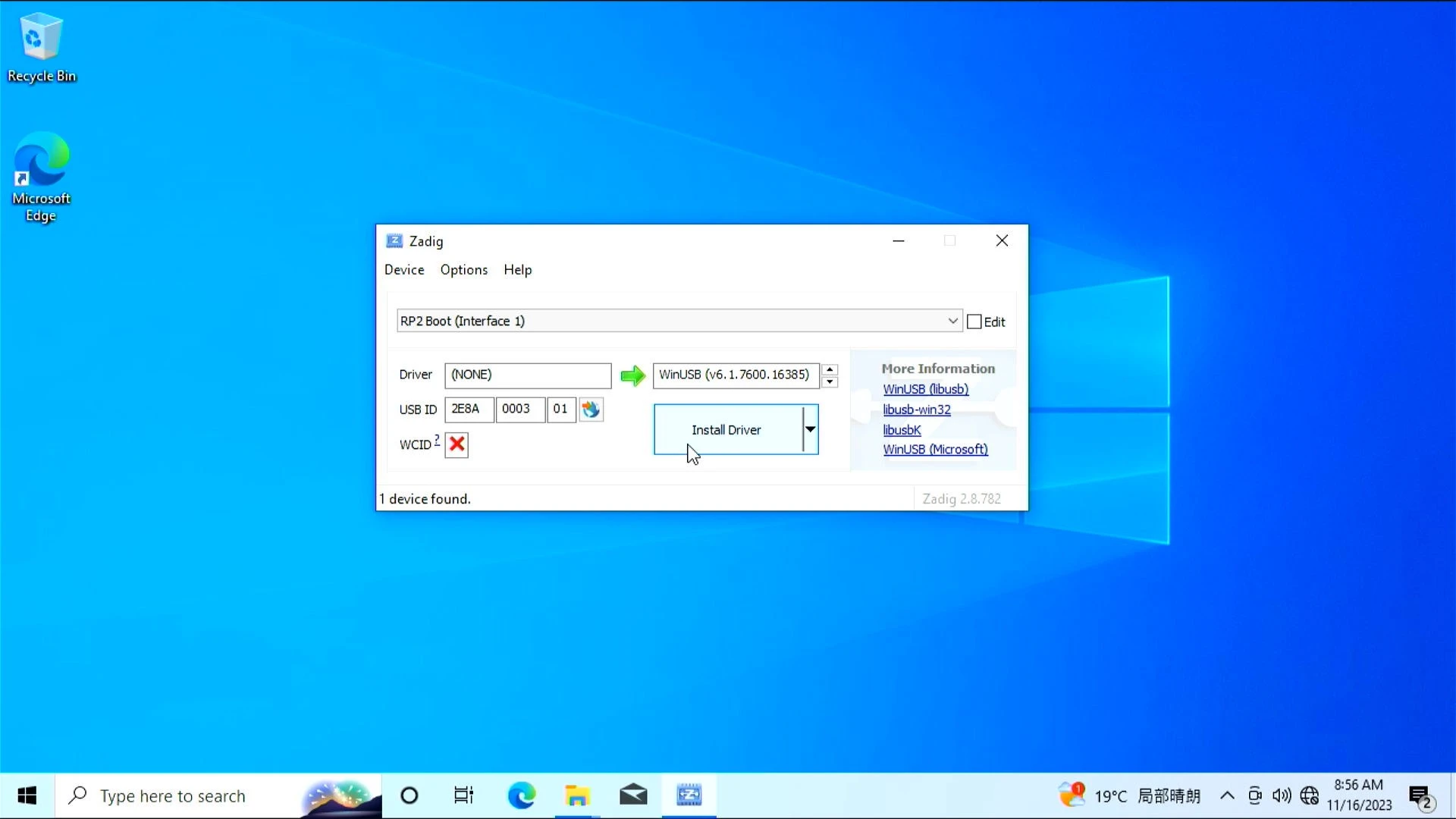The image size is (1456, 819).
Task: Click the current Driver (NONE) field
Action: tap(528, 375)
